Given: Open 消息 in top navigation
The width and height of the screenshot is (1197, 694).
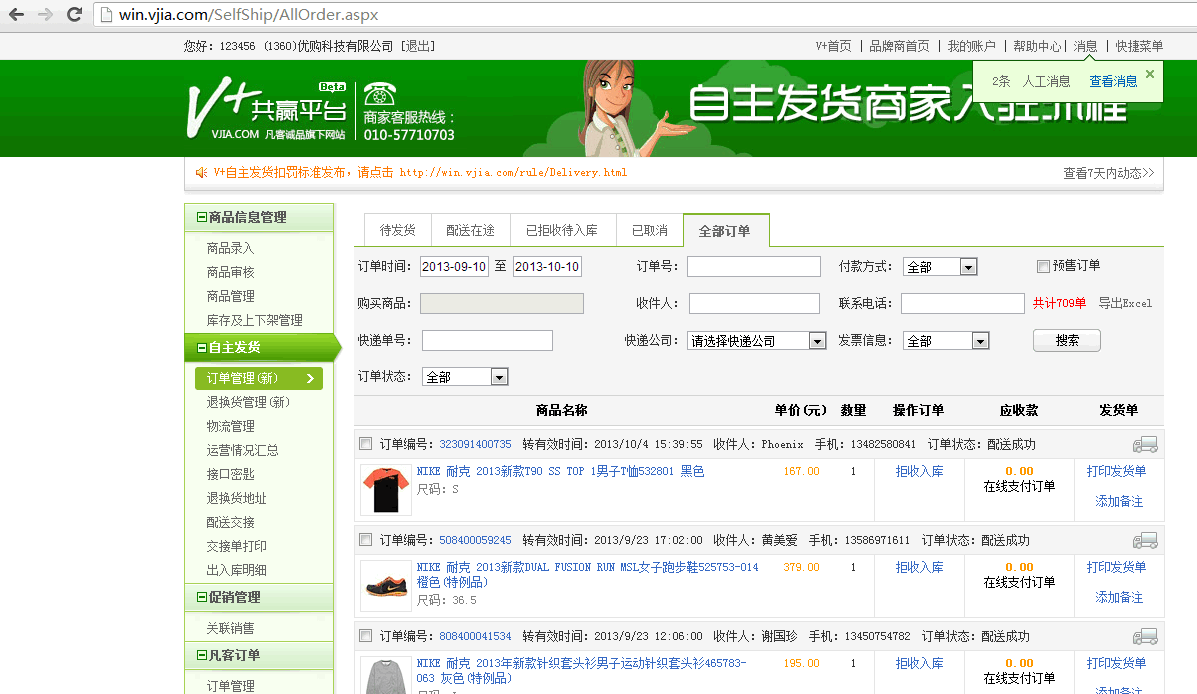Looking at the screenshot, I should [1085, 46].
